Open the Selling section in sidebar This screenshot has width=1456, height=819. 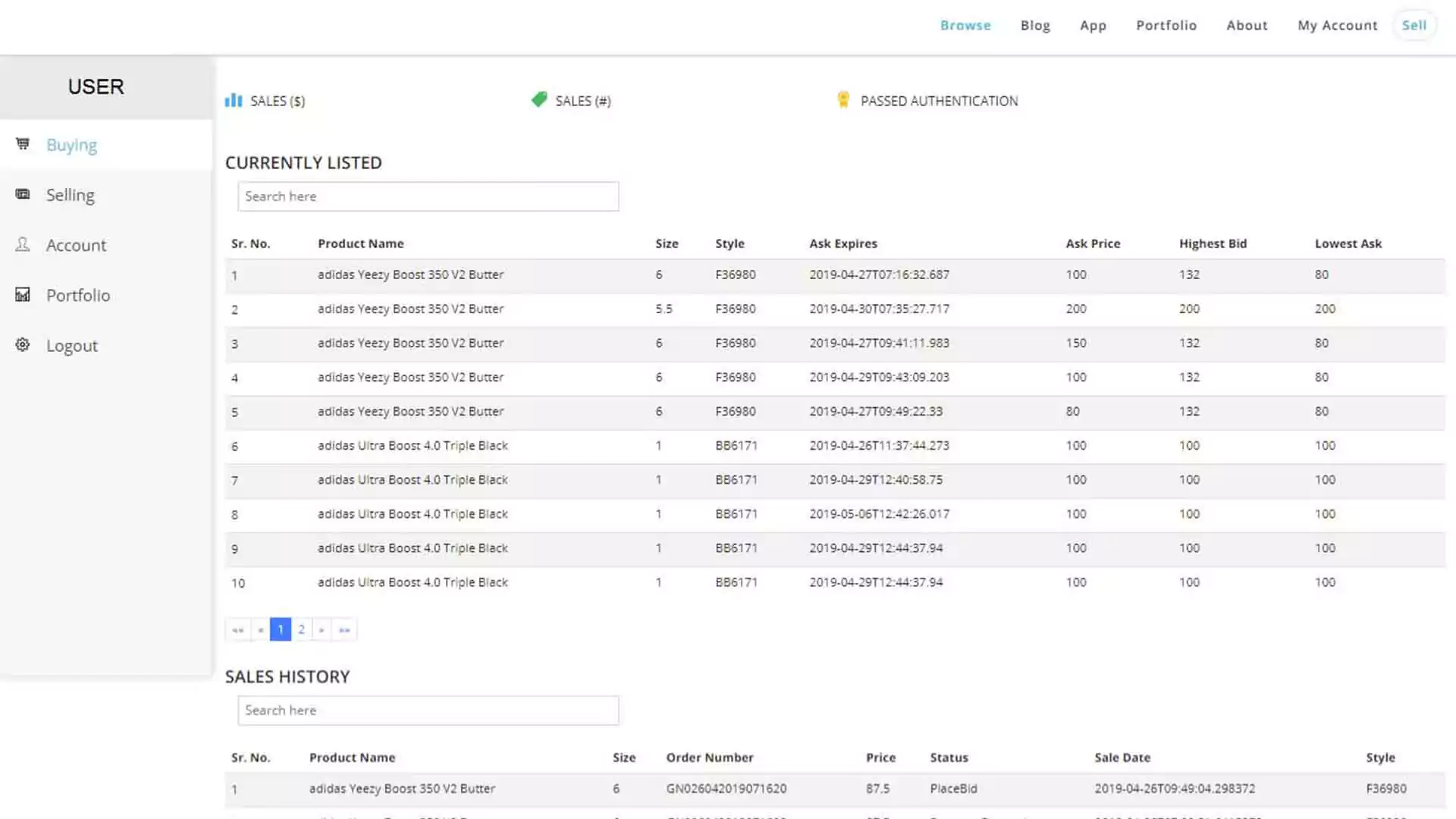(x=106, y=195)
